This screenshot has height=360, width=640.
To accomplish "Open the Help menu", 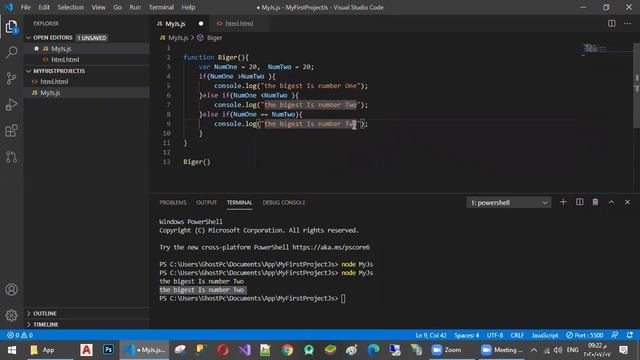I will click(x=188, y=7).
